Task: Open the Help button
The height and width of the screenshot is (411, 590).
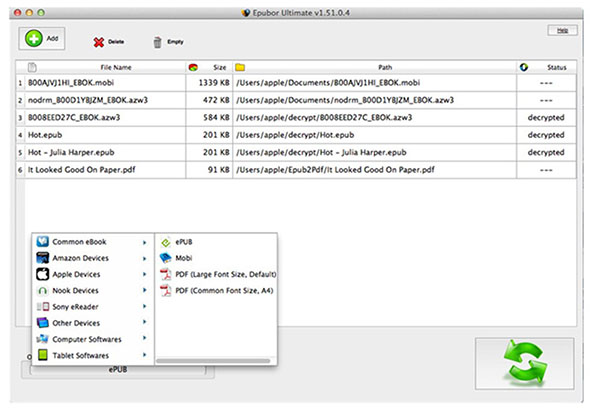Action: click(x=562, y=30)
